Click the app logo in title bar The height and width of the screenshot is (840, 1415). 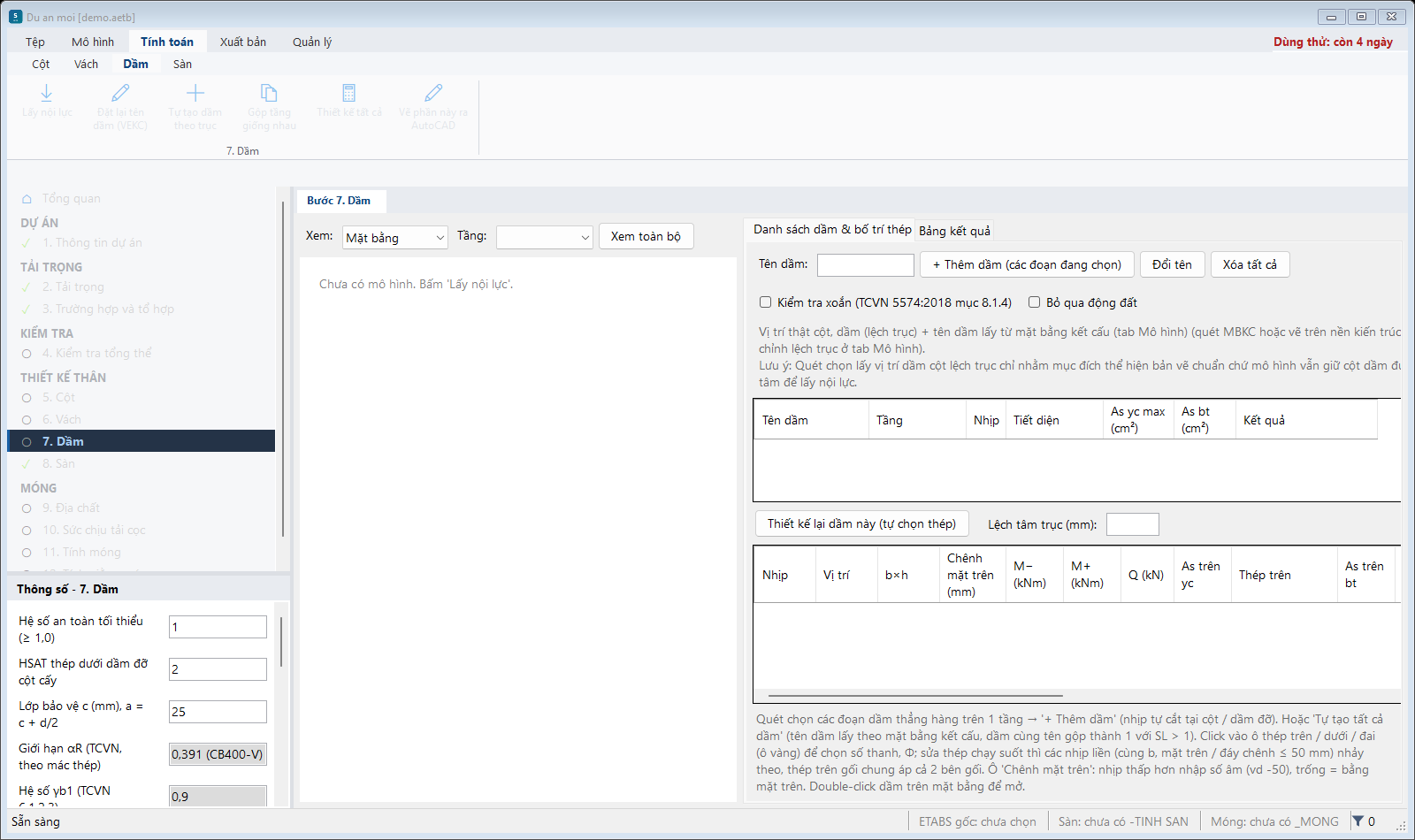point(15,17)
